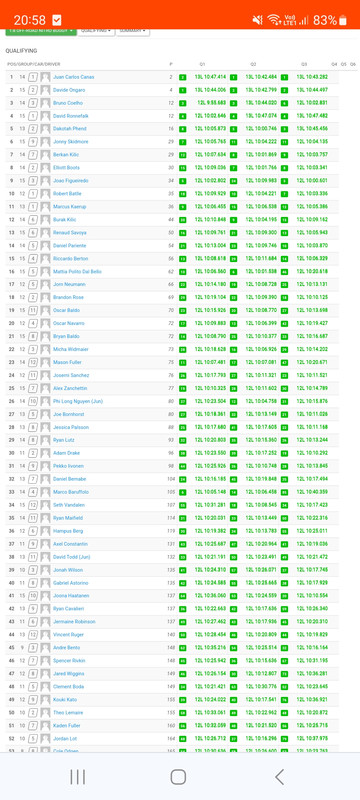Click Elliott Boots's avatar picture
The image size is (360, 800).
[45, 168]
